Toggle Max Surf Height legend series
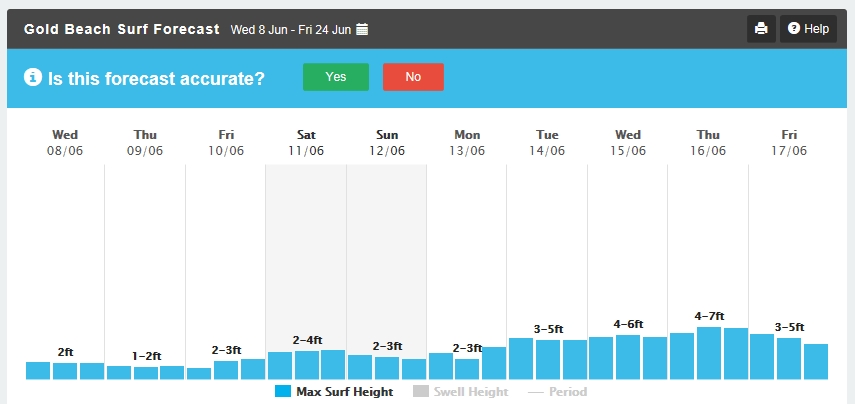This screenshot has height=404, width=855. tap(333, 392)
